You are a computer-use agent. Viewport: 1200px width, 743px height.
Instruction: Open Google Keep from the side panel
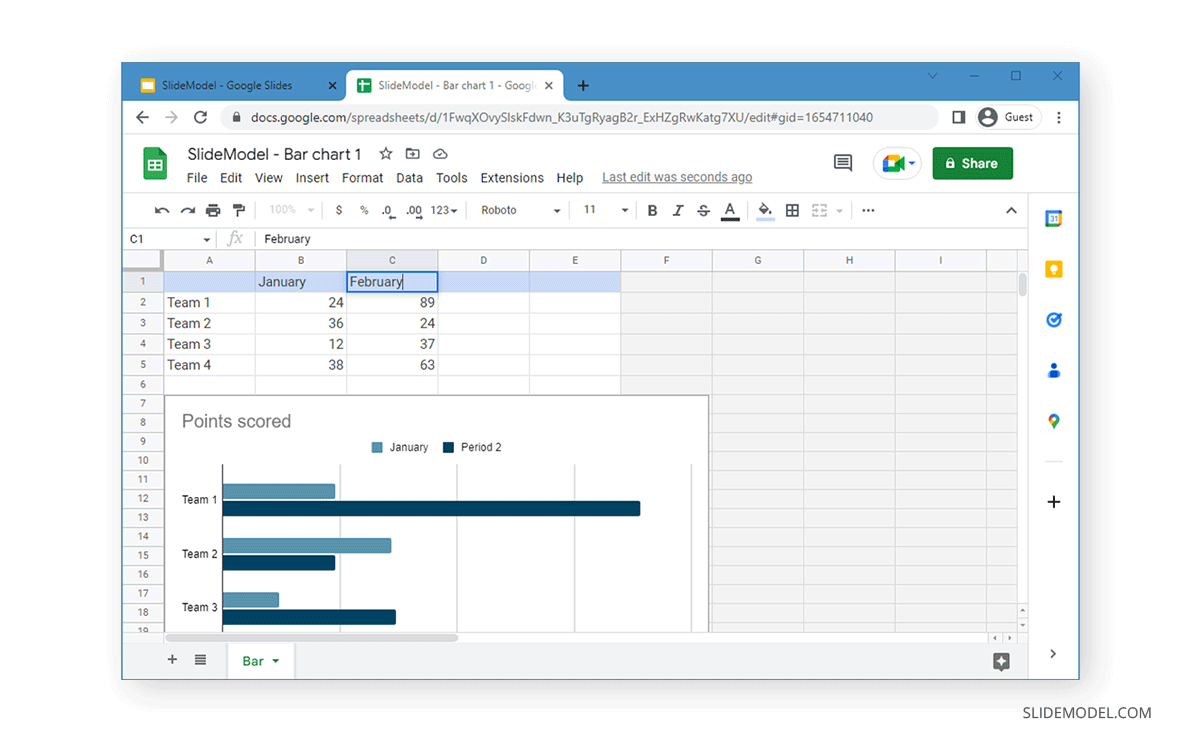click(1053, 269)
